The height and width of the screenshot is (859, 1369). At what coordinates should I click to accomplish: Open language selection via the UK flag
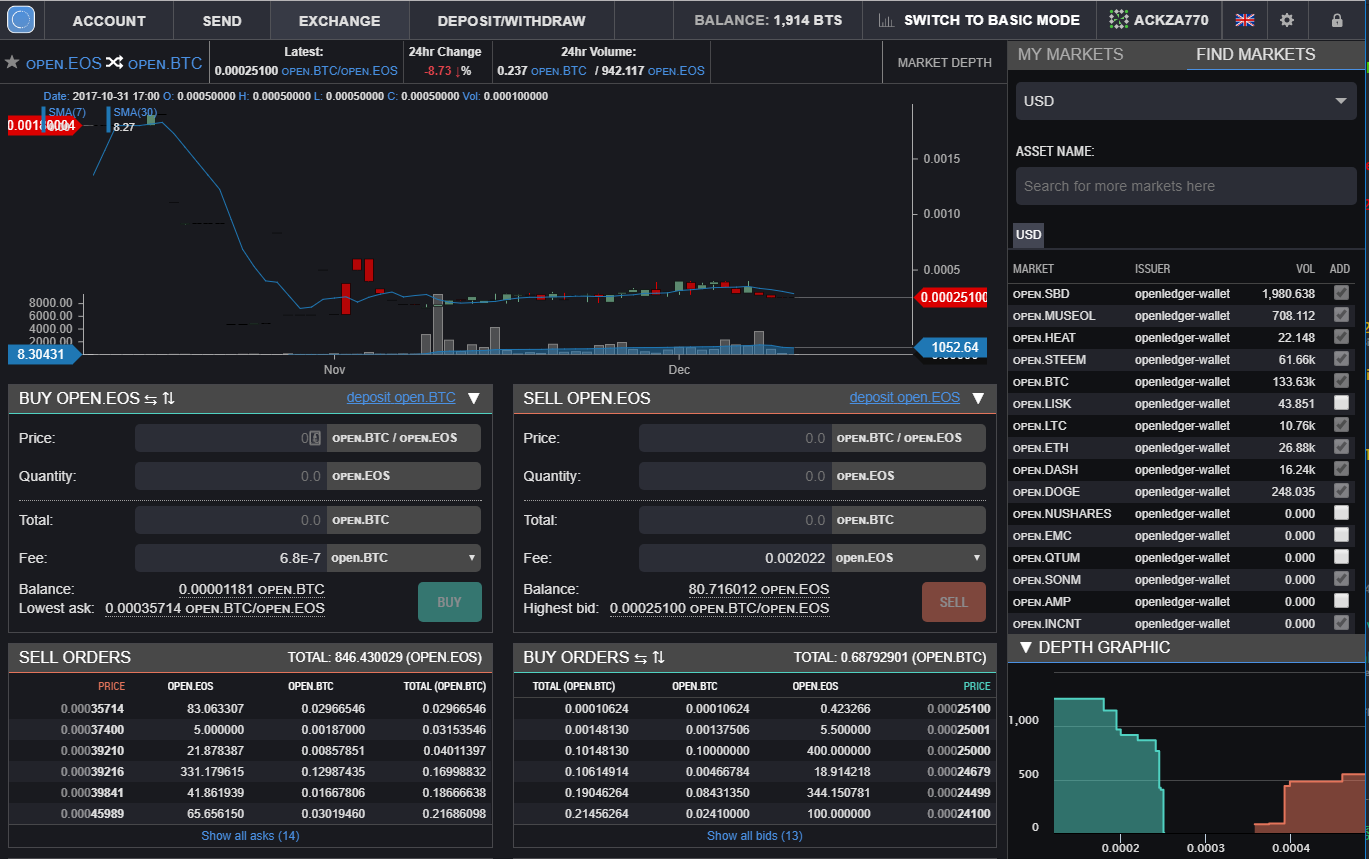coord(1245,20)
